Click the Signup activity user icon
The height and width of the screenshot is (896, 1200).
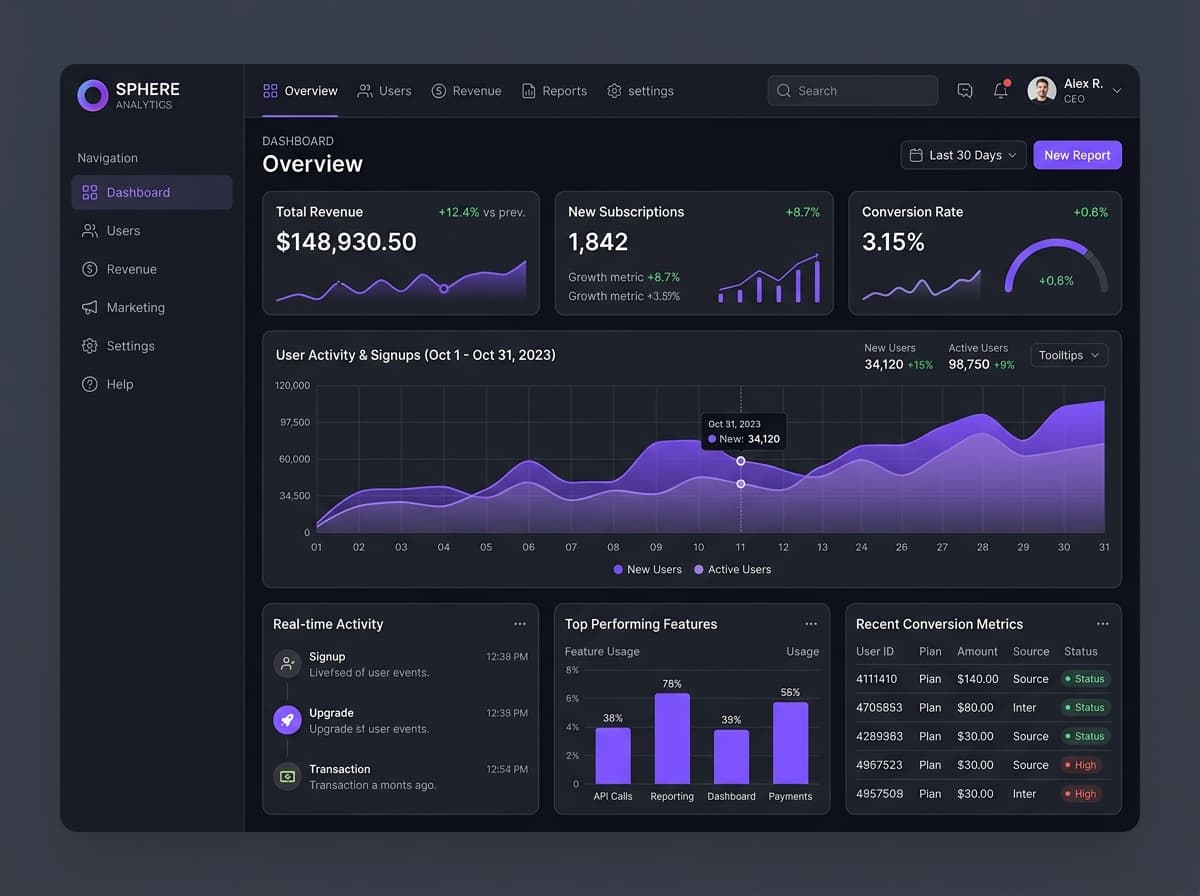287,664
